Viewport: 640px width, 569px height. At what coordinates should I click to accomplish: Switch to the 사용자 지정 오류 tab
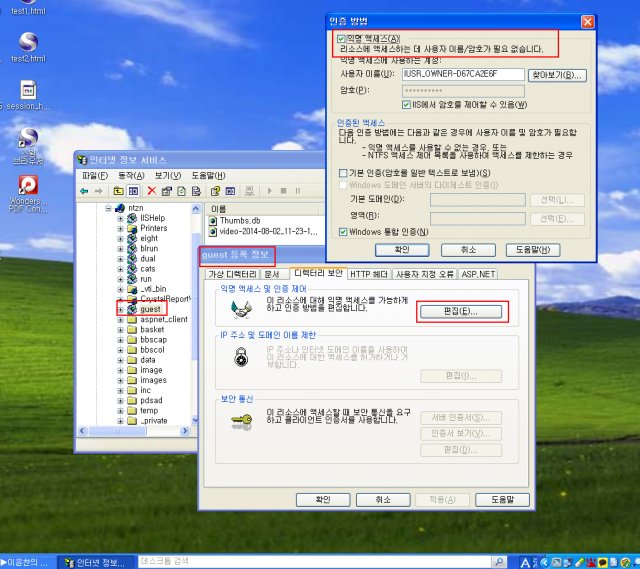click(424, 274)
